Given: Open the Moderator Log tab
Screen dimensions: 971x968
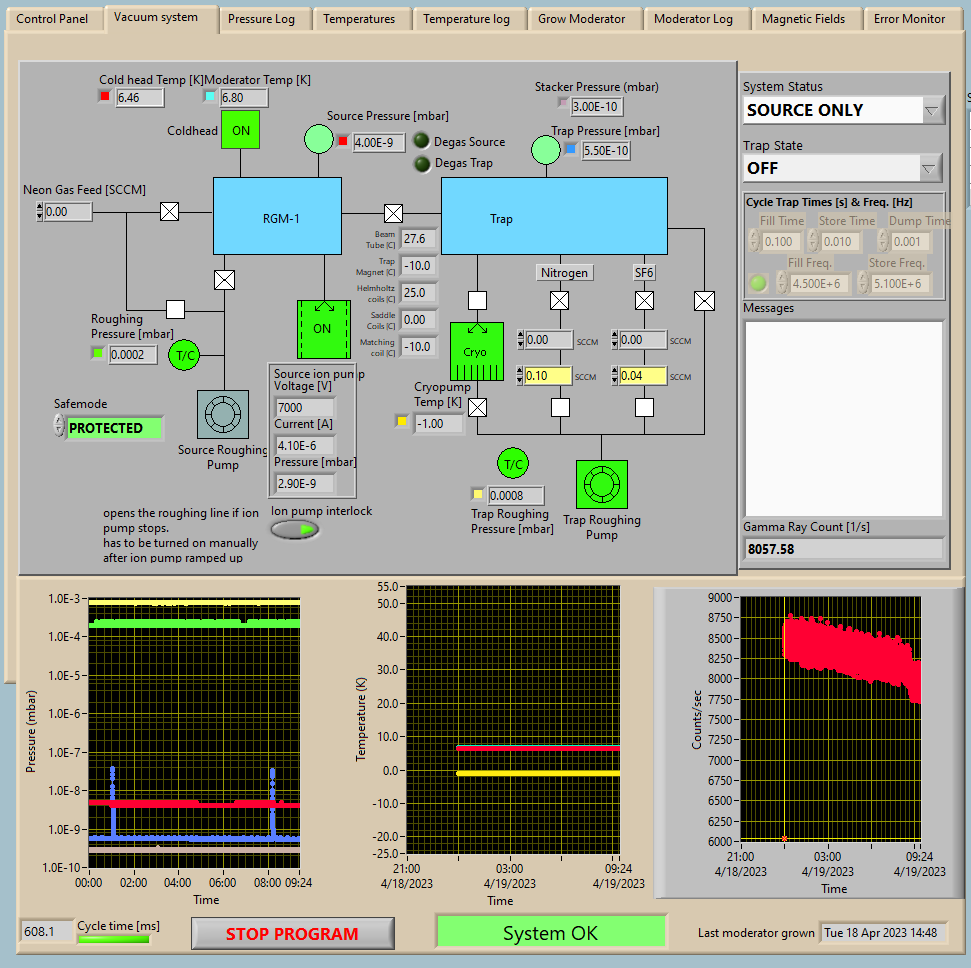Looking at the screenshot, I should coord(694,19).
